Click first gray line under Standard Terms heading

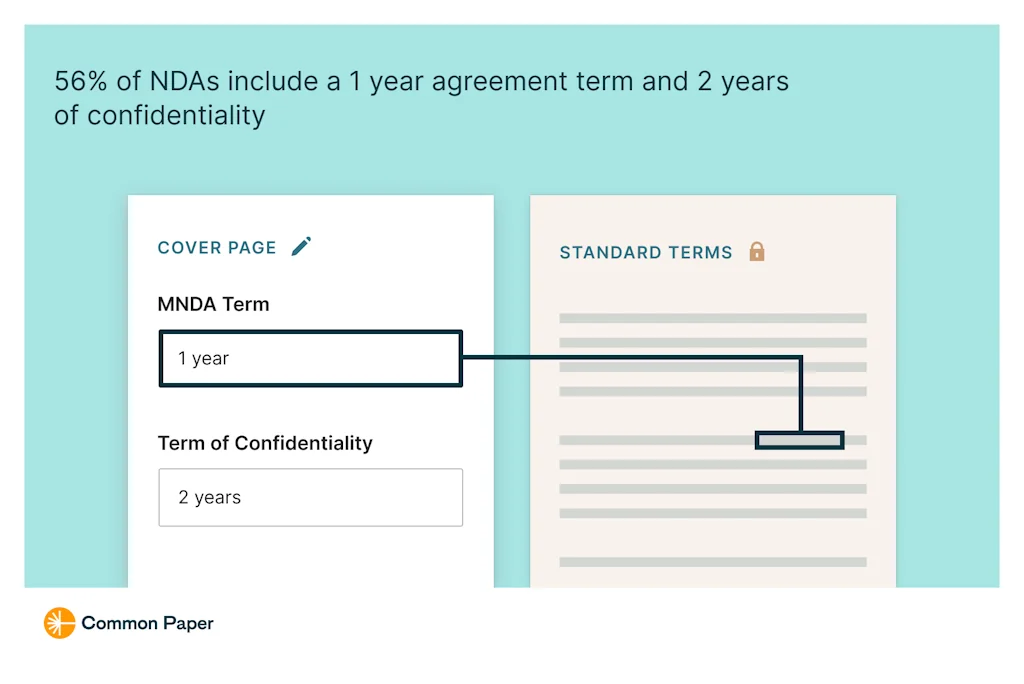(712, 318)
